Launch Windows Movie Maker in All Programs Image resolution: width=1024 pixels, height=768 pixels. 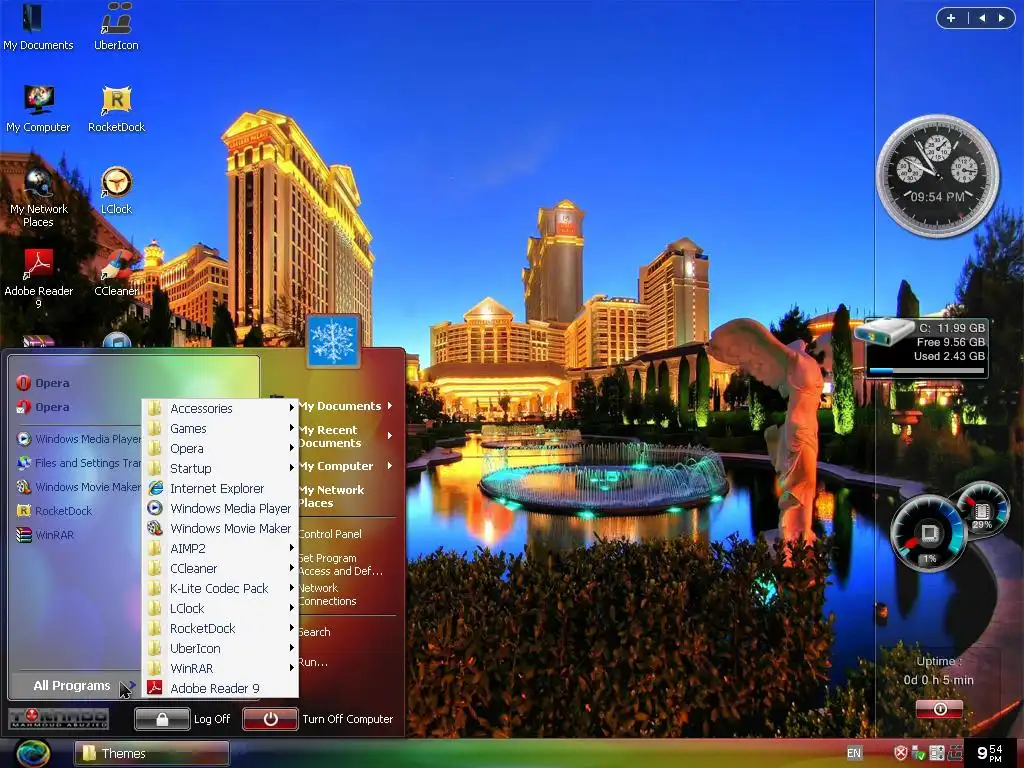220,528
